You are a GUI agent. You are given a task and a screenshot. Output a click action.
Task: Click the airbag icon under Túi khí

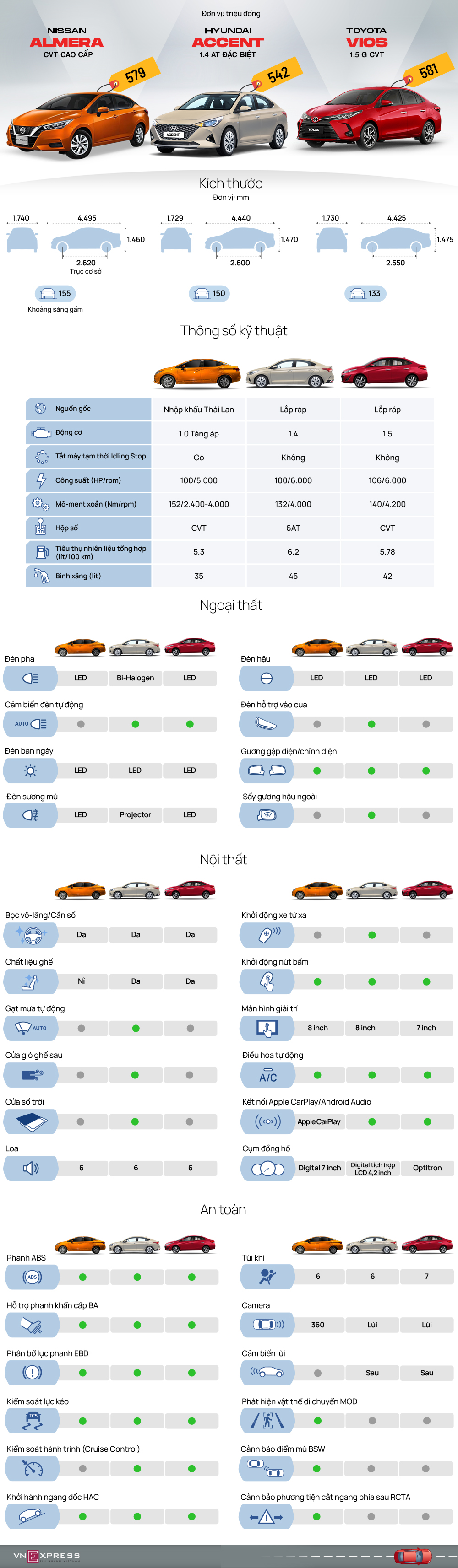pos(267,1277)
